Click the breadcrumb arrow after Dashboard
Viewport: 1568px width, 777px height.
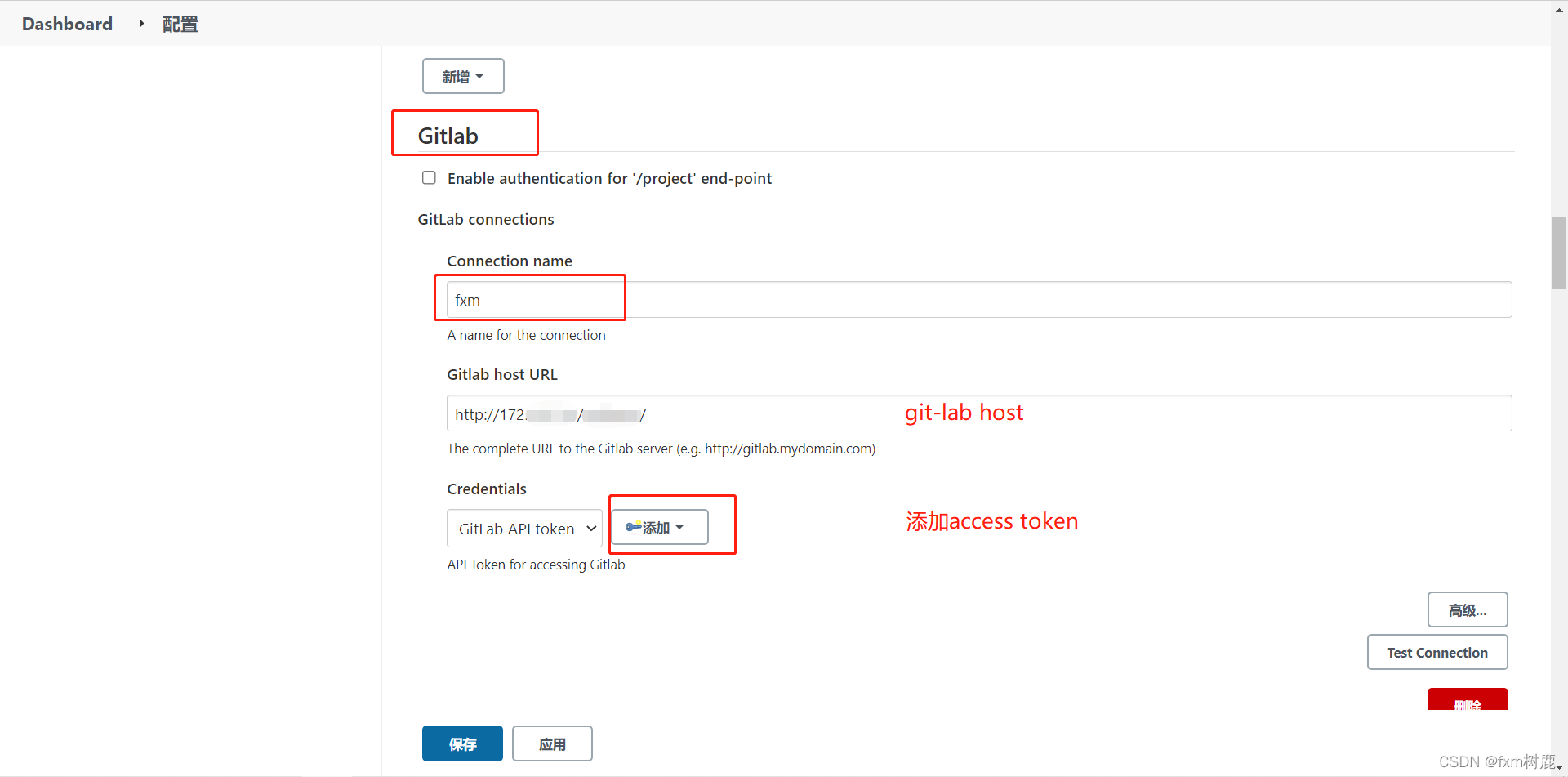click(141, 24)
